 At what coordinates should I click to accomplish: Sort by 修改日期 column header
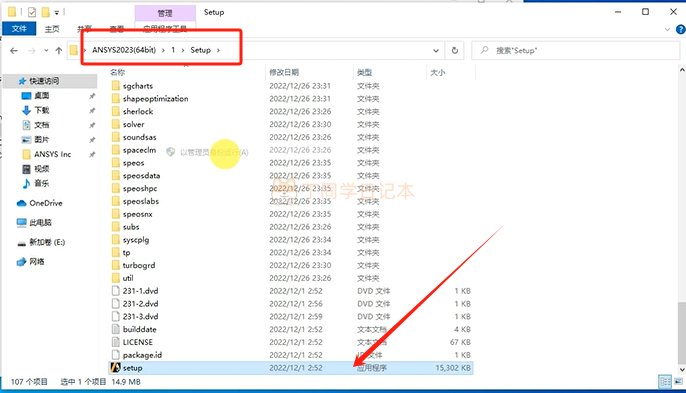click(284, 72)
